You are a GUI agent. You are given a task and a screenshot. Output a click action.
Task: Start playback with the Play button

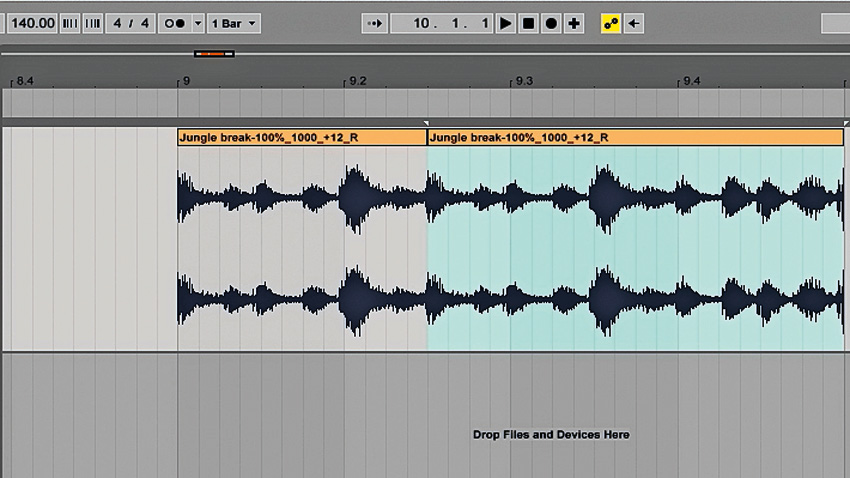[x=505, y=23]
